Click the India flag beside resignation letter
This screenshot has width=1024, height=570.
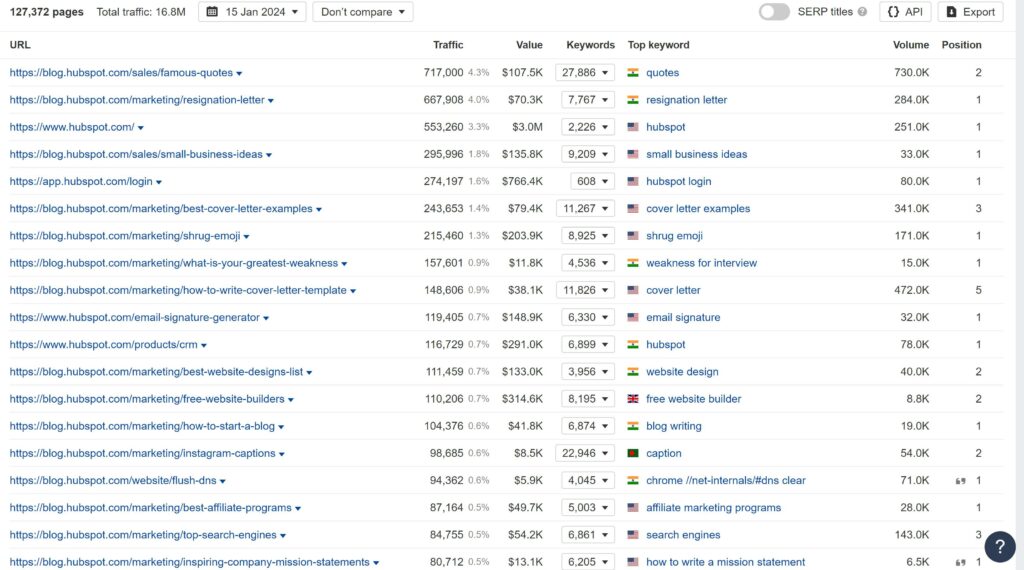(x=633, y=100)
